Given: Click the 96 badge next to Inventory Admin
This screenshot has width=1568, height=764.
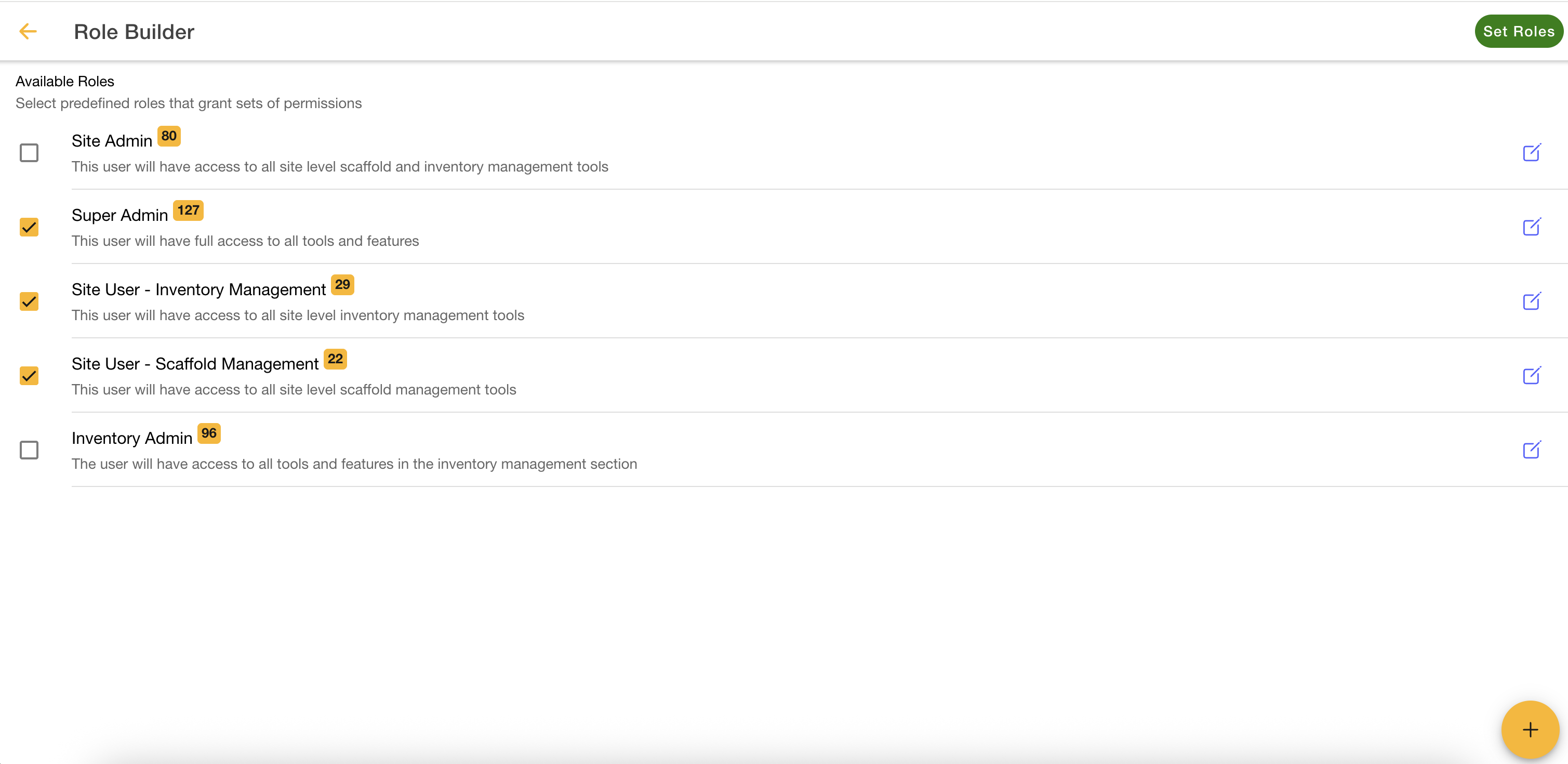Looking at the screenshot, I should tap(209, 433).
